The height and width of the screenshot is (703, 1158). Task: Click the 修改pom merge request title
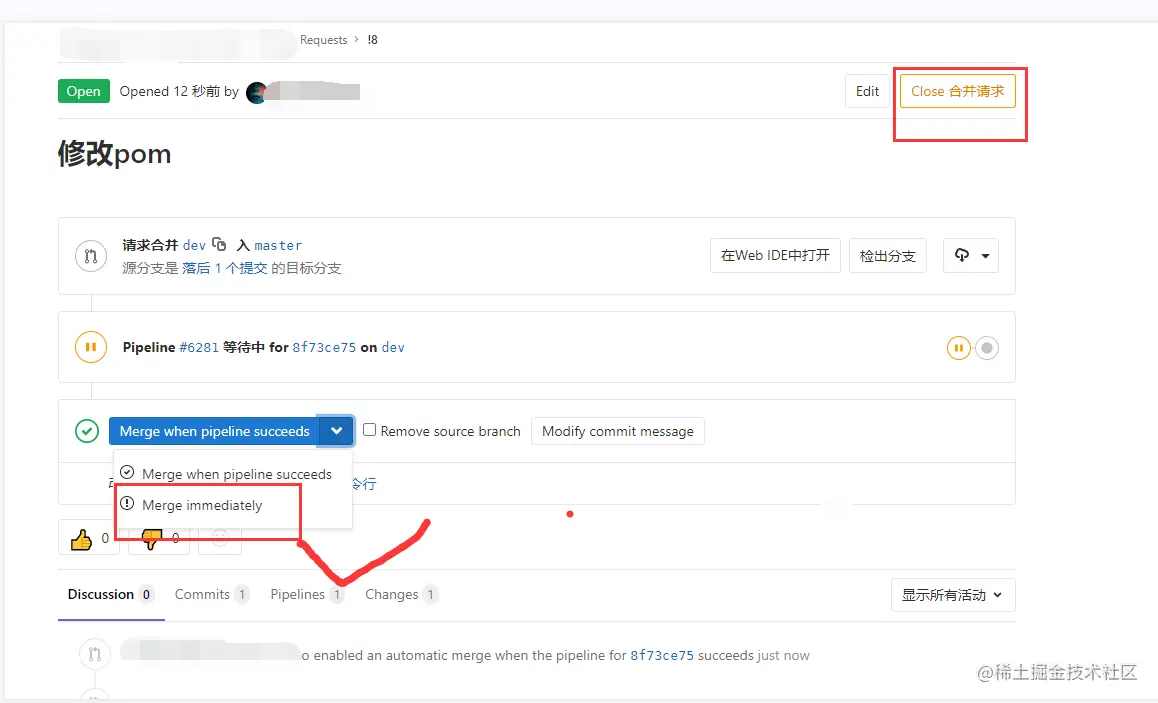pyautogui.click(x=114, y=154)
